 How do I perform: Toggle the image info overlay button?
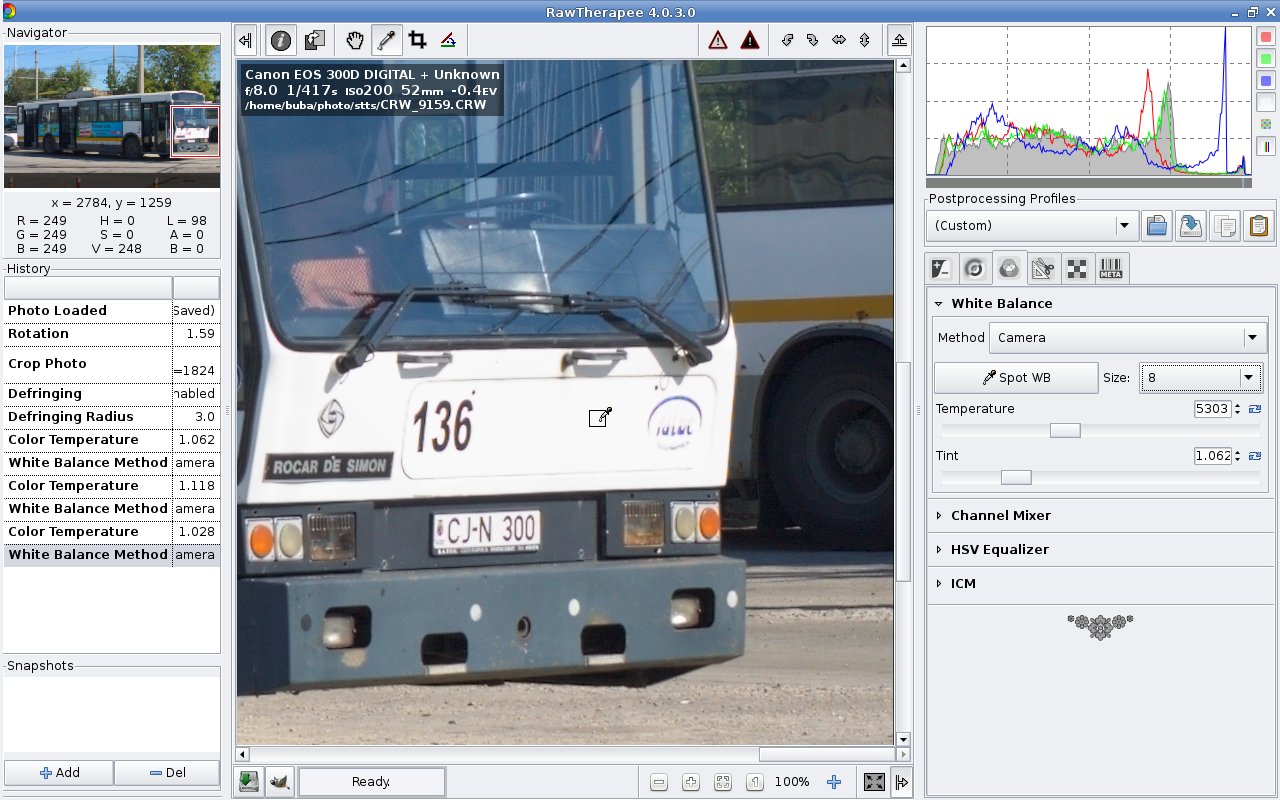281,41
